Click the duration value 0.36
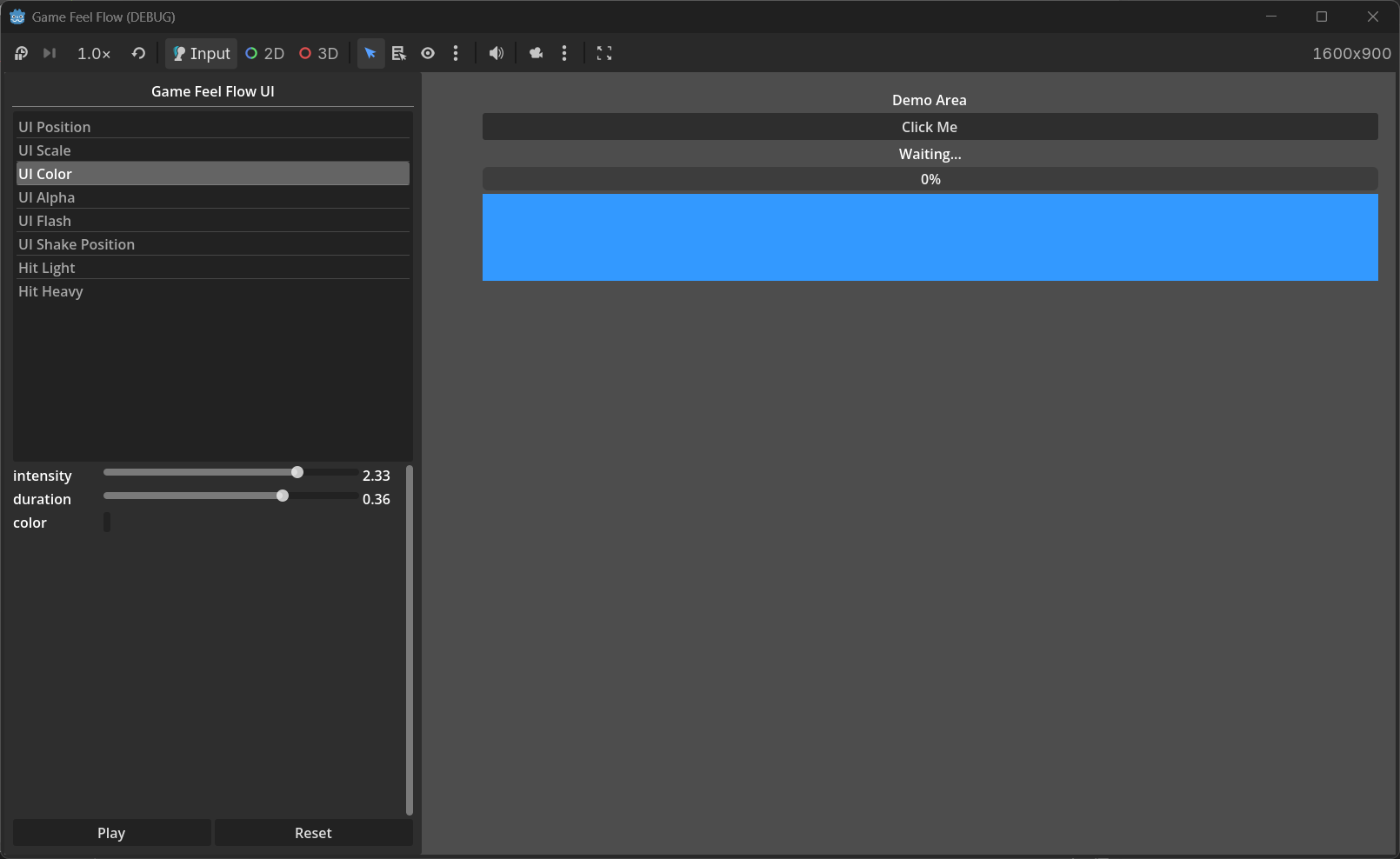Screen dimensions: 1400x859 (x=377, y=499)
